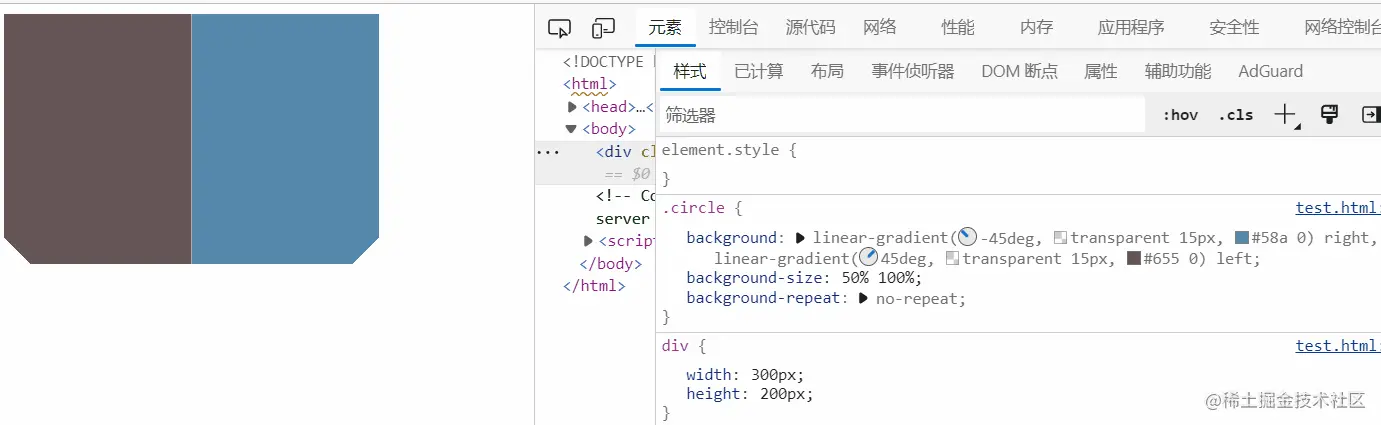This screenshot has height=425, width=1381.
Task: Add a new style rule with plus icon
Action: click(1287, 115)
